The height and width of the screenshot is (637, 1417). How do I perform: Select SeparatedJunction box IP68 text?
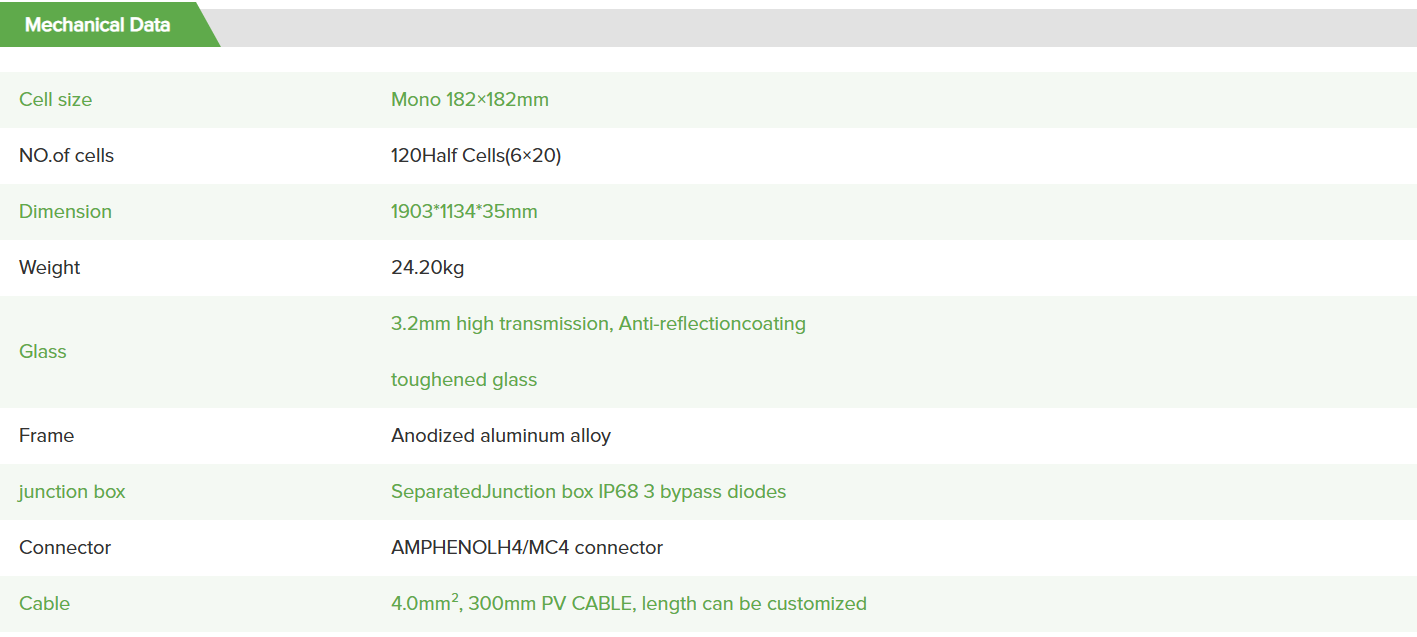[x=510, y=492]
